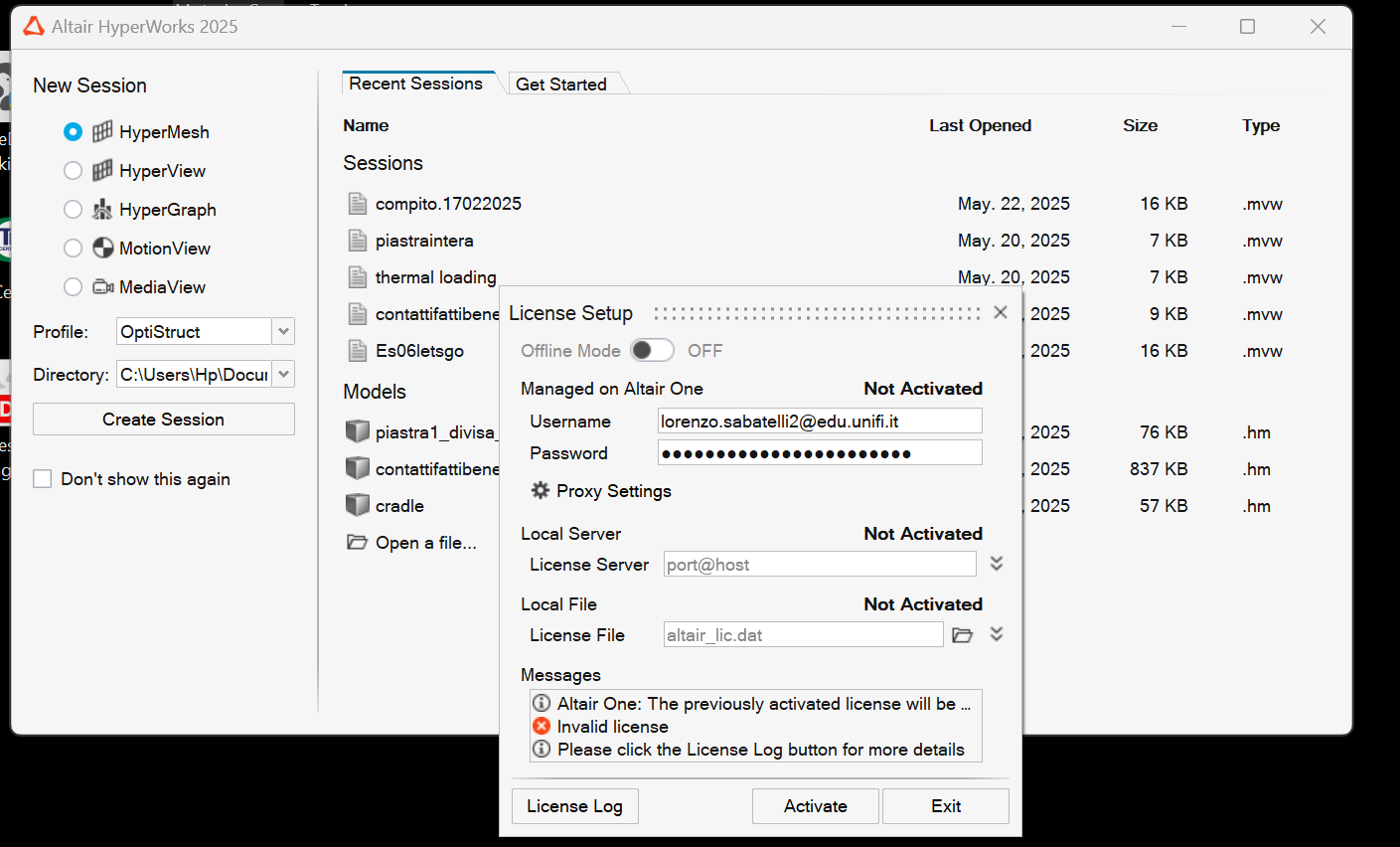Viewport: 1400px width, 847px height.
Task: Click the Invalid license message
Action: click(612, 727)
